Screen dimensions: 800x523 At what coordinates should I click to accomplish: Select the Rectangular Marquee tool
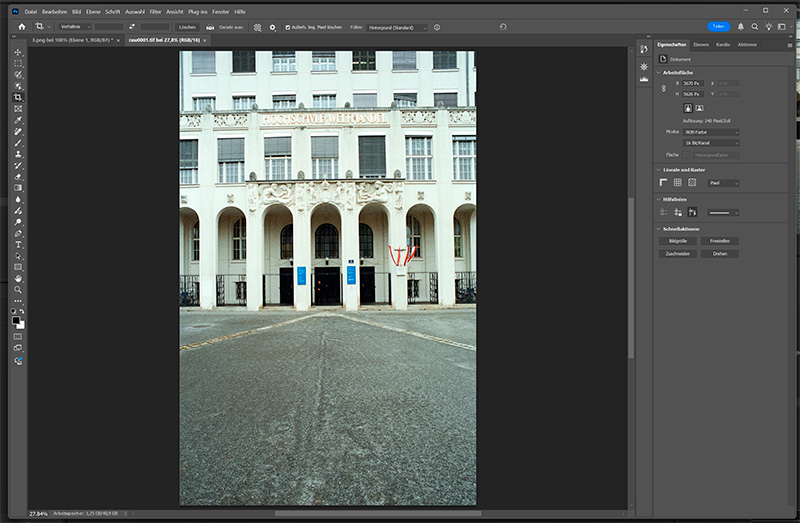pyautogui.click(x=18, y=63)
